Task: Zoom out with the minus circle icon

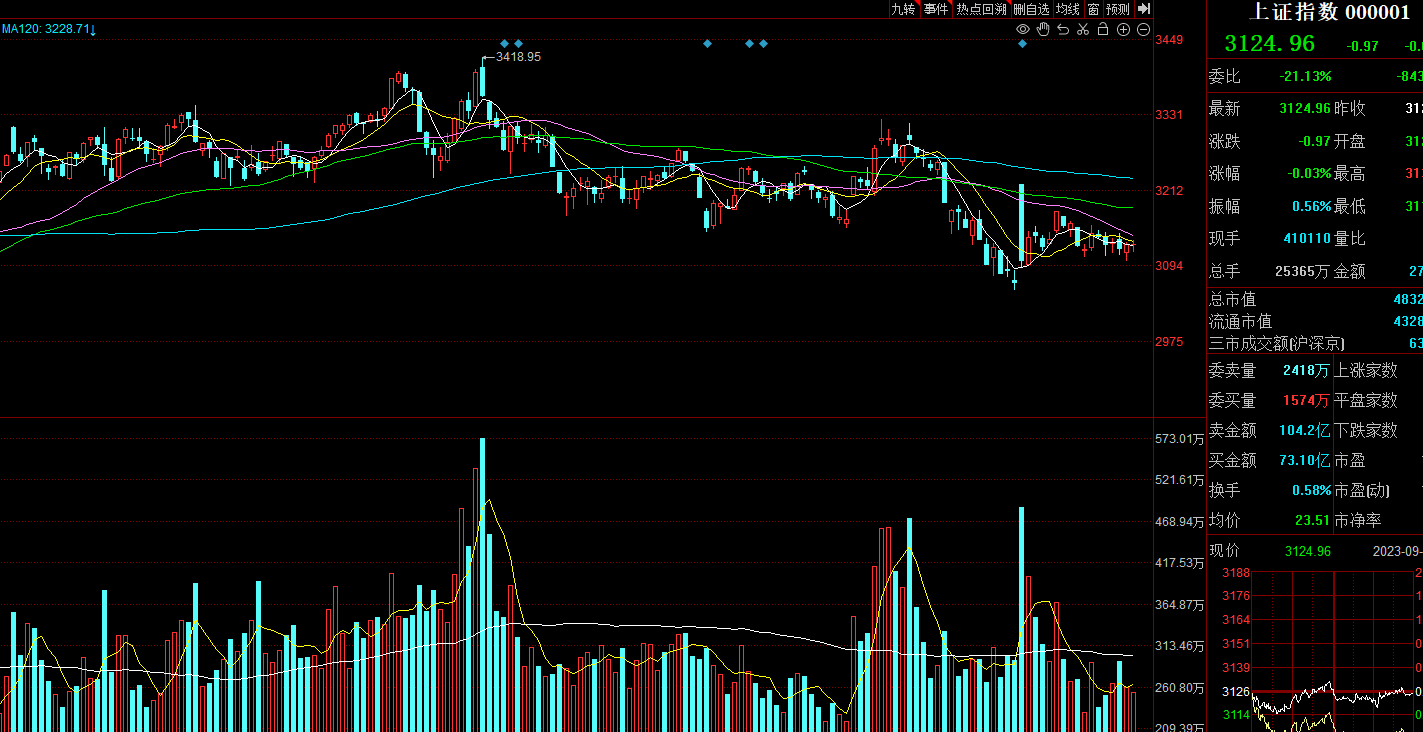Action: (x=1143, y=30)
